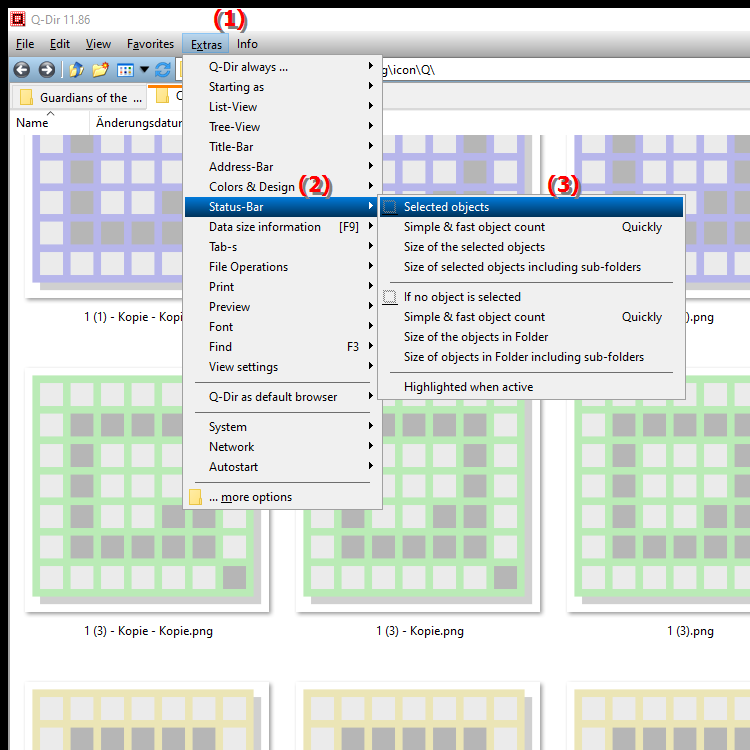Open the Autostart submenu
Image resolution: width=750 pixels, height=750 pixels.
point(283,467)
